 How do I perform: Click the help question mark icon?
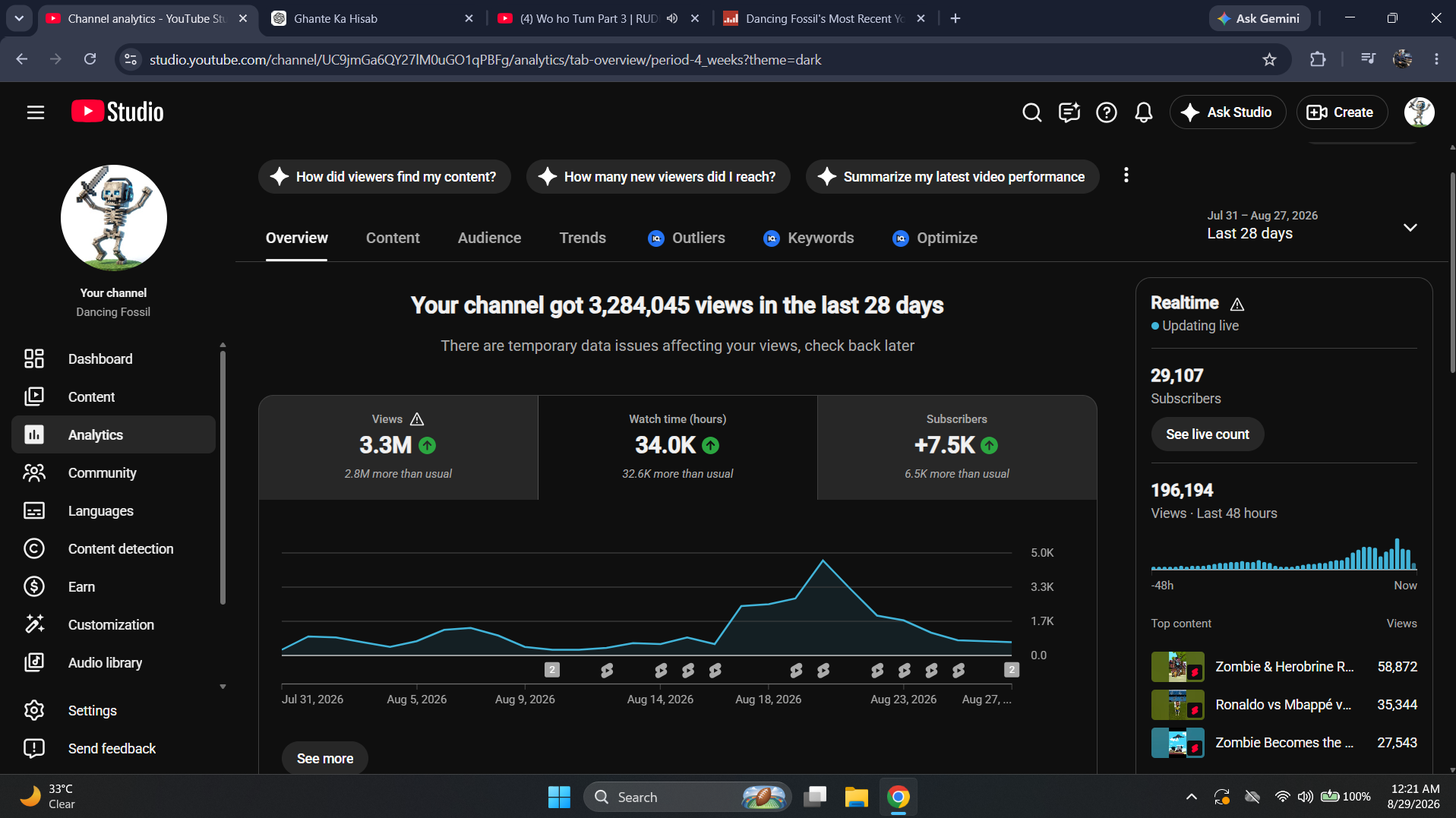click(x=1107, y=112)
